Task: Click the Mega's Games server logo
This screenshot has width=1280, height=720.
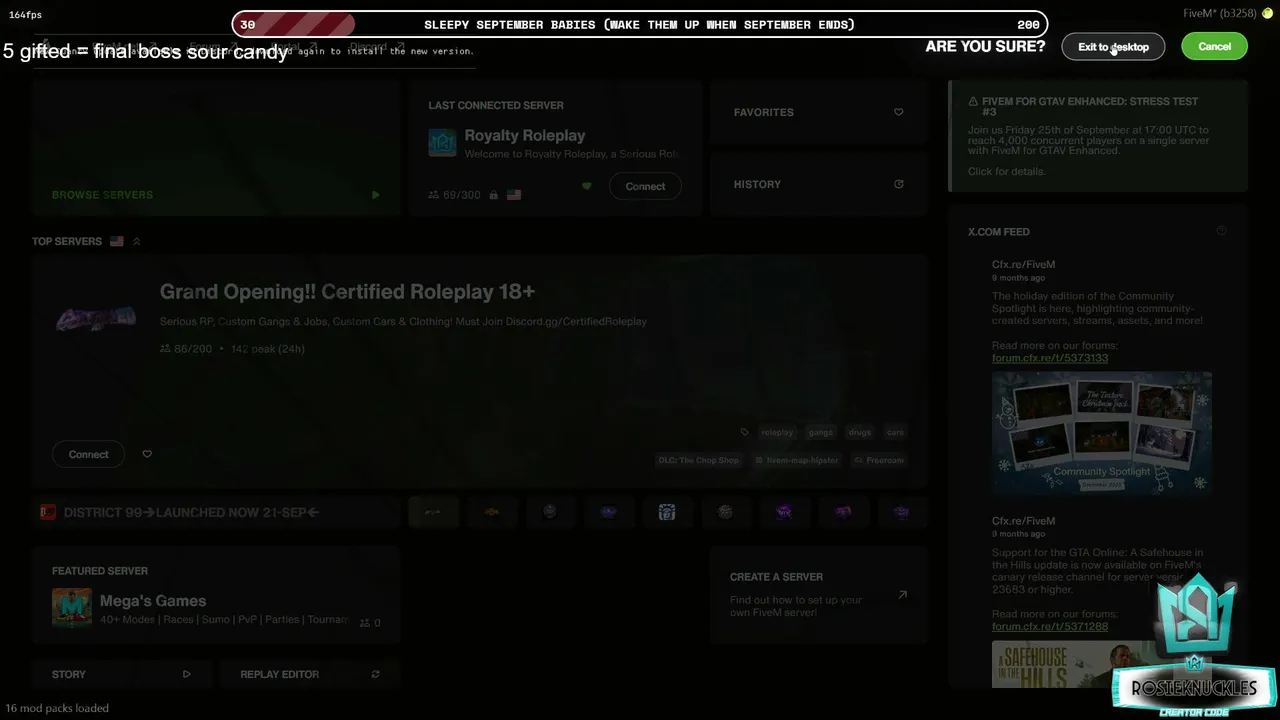Action: (71, 607)
